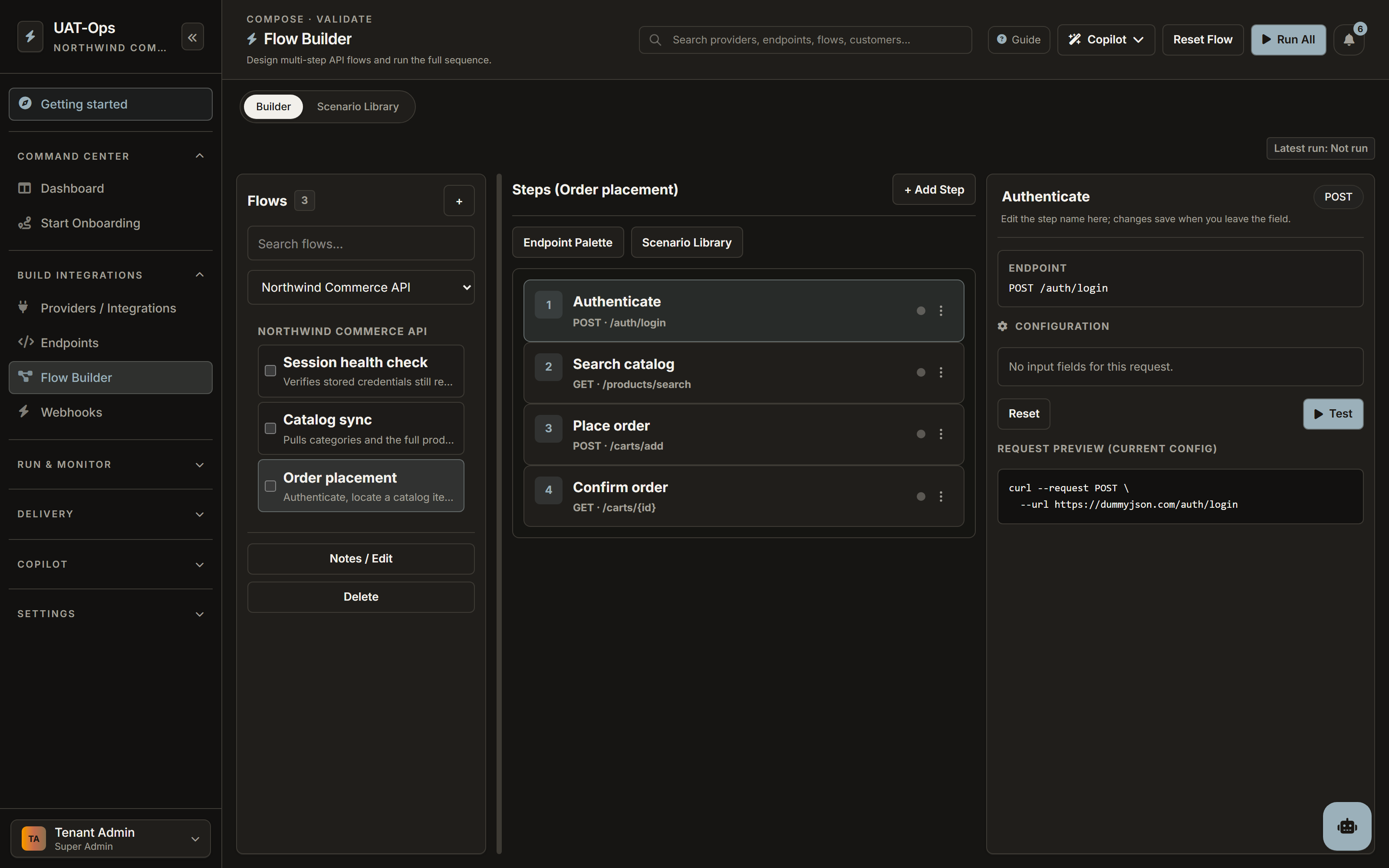
Task: Click the Start Onboarding route icon
Action: [x=25, y=223]
